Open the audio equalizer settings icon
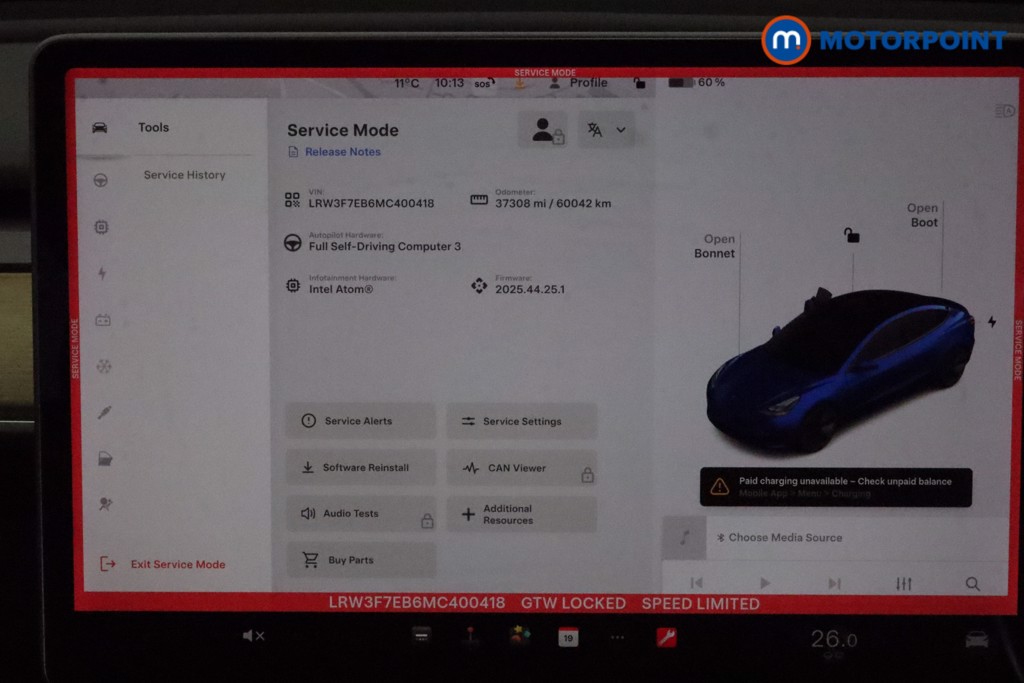 coord(904,584)
